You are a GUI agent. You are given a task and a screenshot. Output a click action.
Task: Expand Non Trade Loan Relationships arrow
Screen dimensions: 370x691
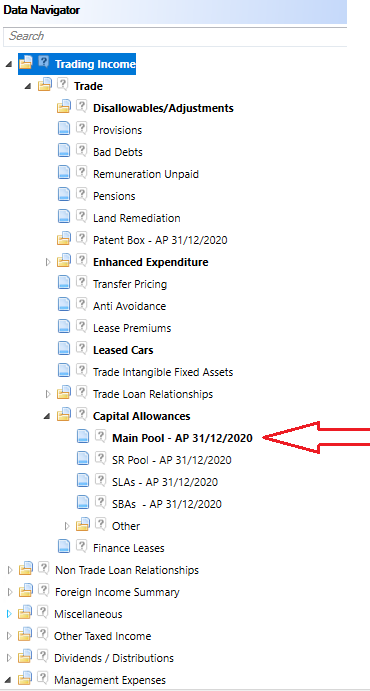tap(10, 570)
